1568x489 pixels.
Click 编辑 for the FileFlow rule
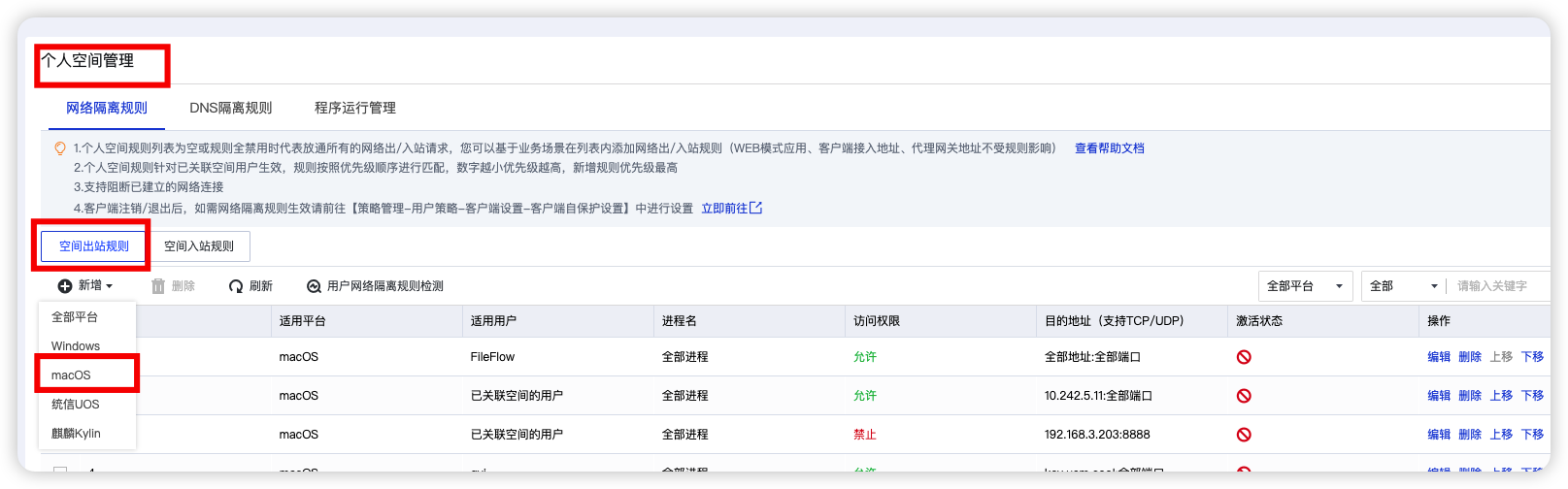[1438, 357]
